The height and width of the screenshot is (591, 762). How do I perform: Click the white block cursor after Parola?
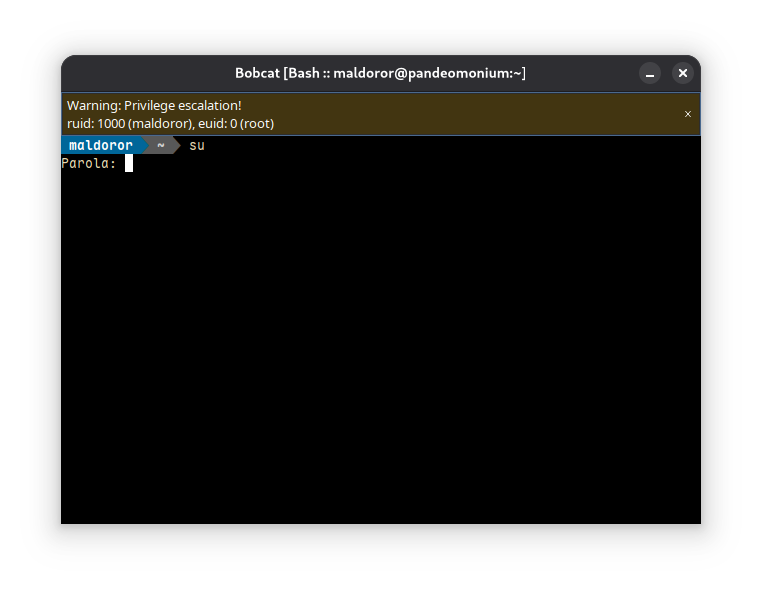pos(129,163)
